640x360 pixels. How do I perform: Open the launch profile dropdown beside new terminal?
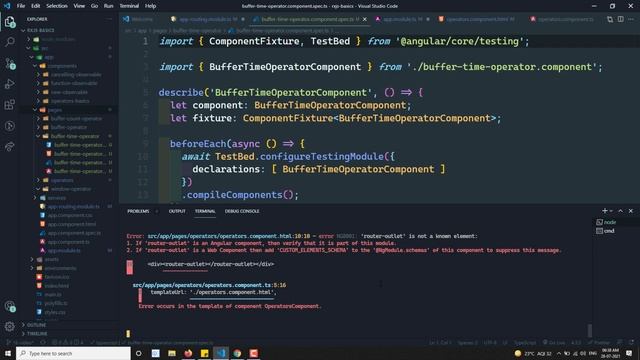click(611, 211)
